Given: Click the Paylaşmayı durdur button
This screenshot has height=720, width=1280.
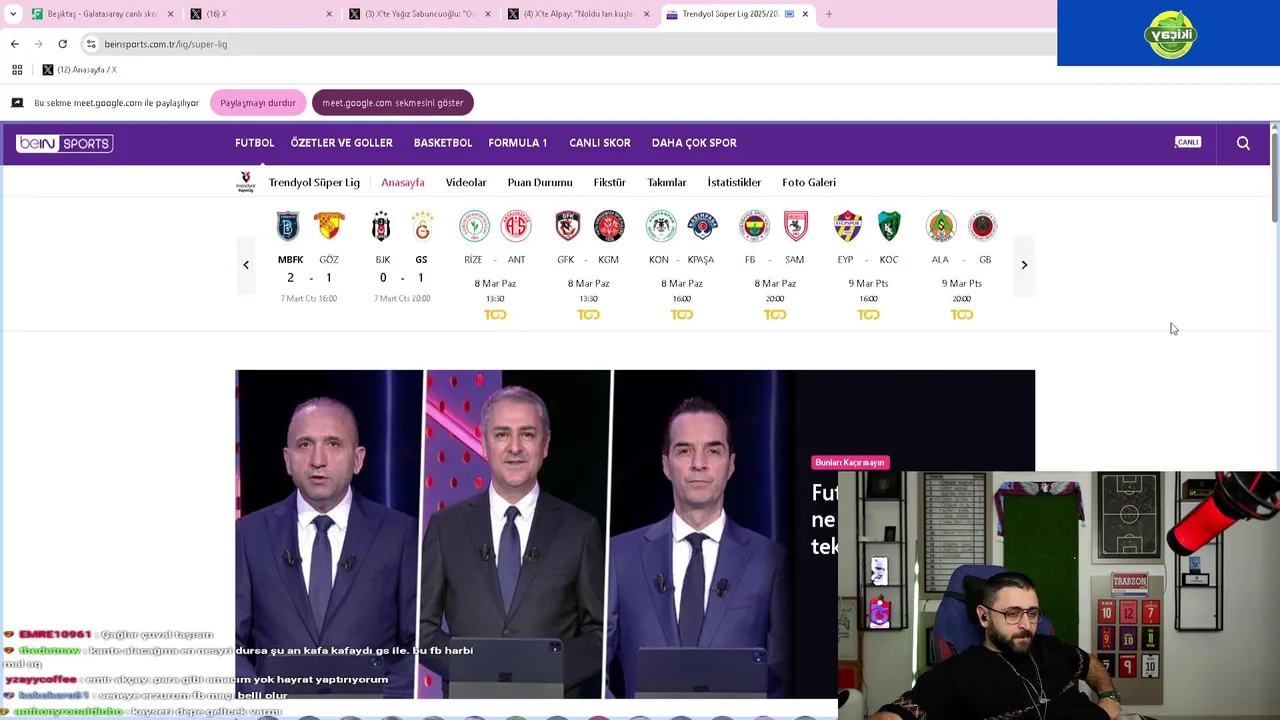Looking at the screenshot, I should tap(258, 103).
